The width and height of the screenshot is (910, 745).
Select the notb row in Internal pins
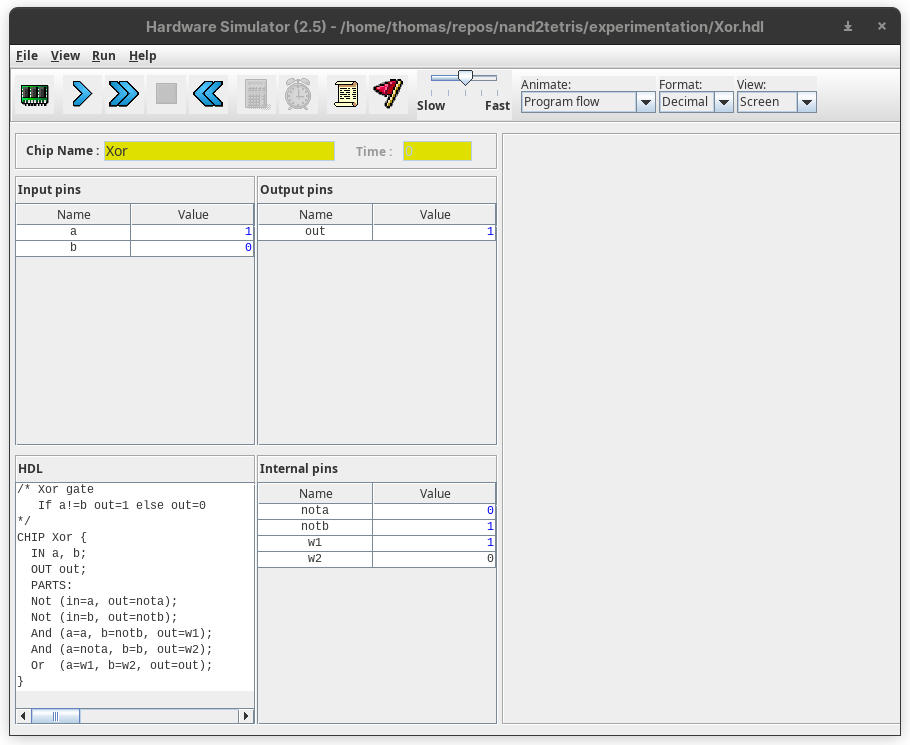coord(376,527)
